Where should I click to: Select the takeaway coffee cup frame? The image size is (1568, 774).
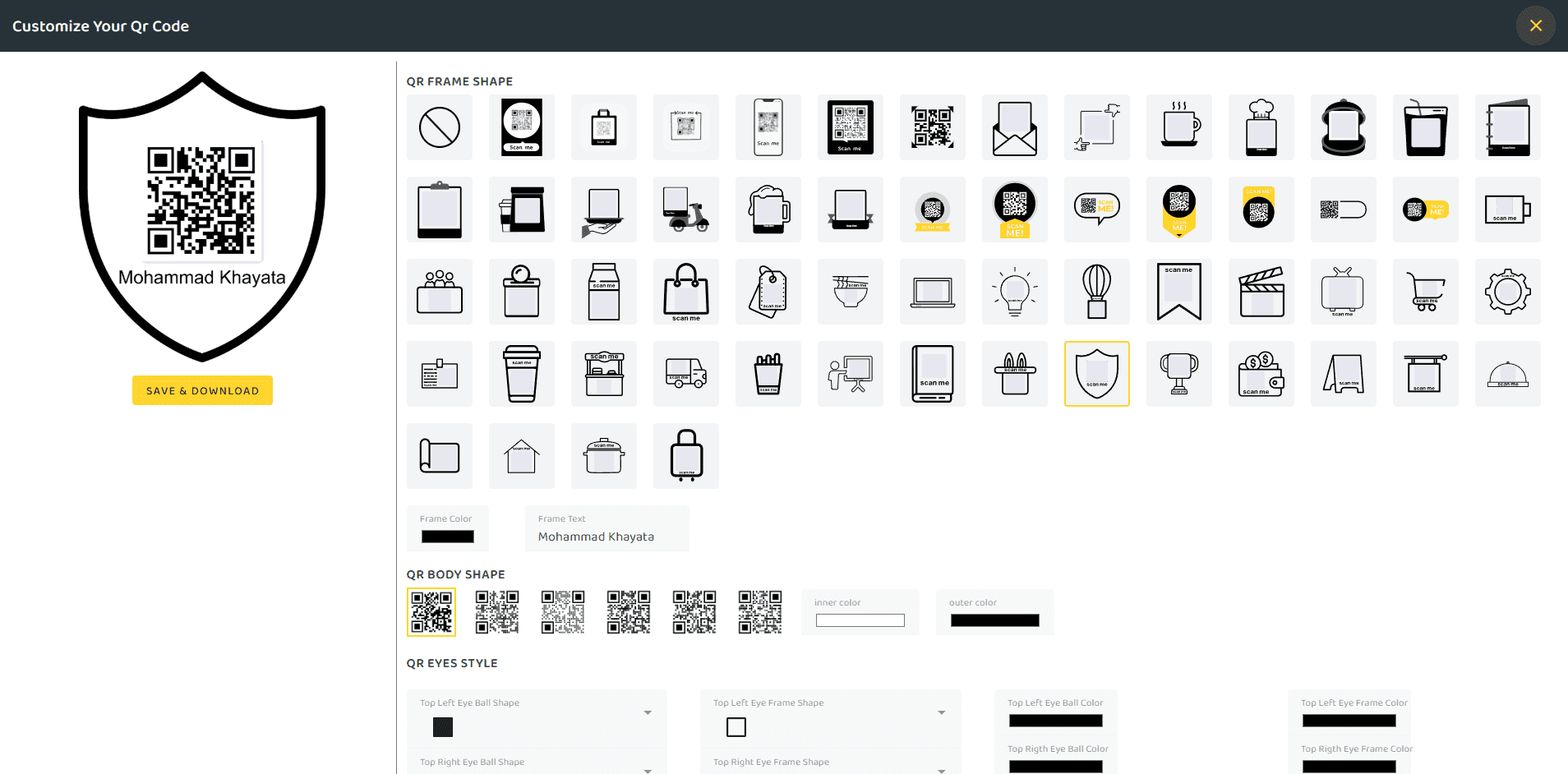[522, 374]
